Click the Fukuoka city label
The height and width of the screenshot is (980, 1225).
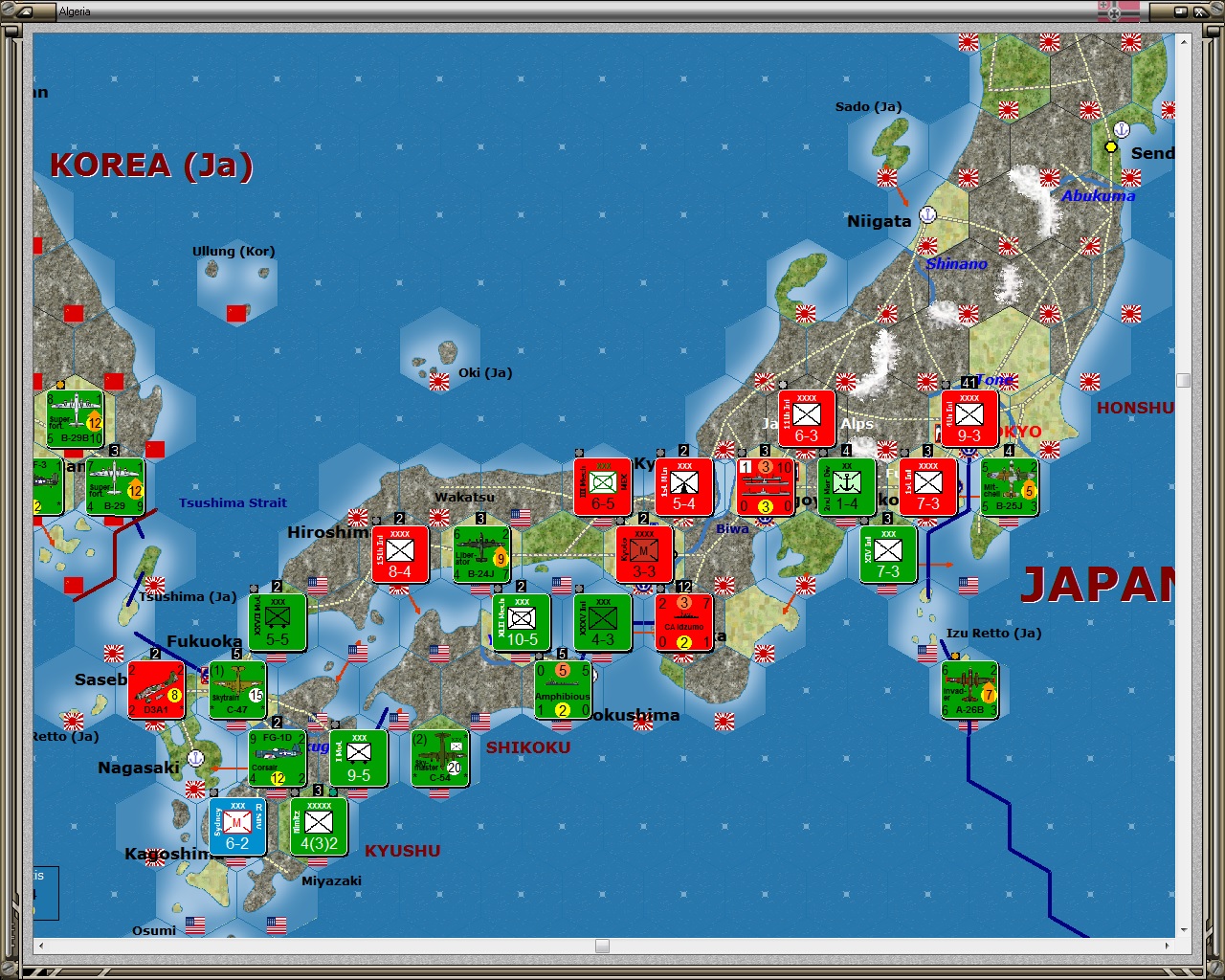(205, 641)
